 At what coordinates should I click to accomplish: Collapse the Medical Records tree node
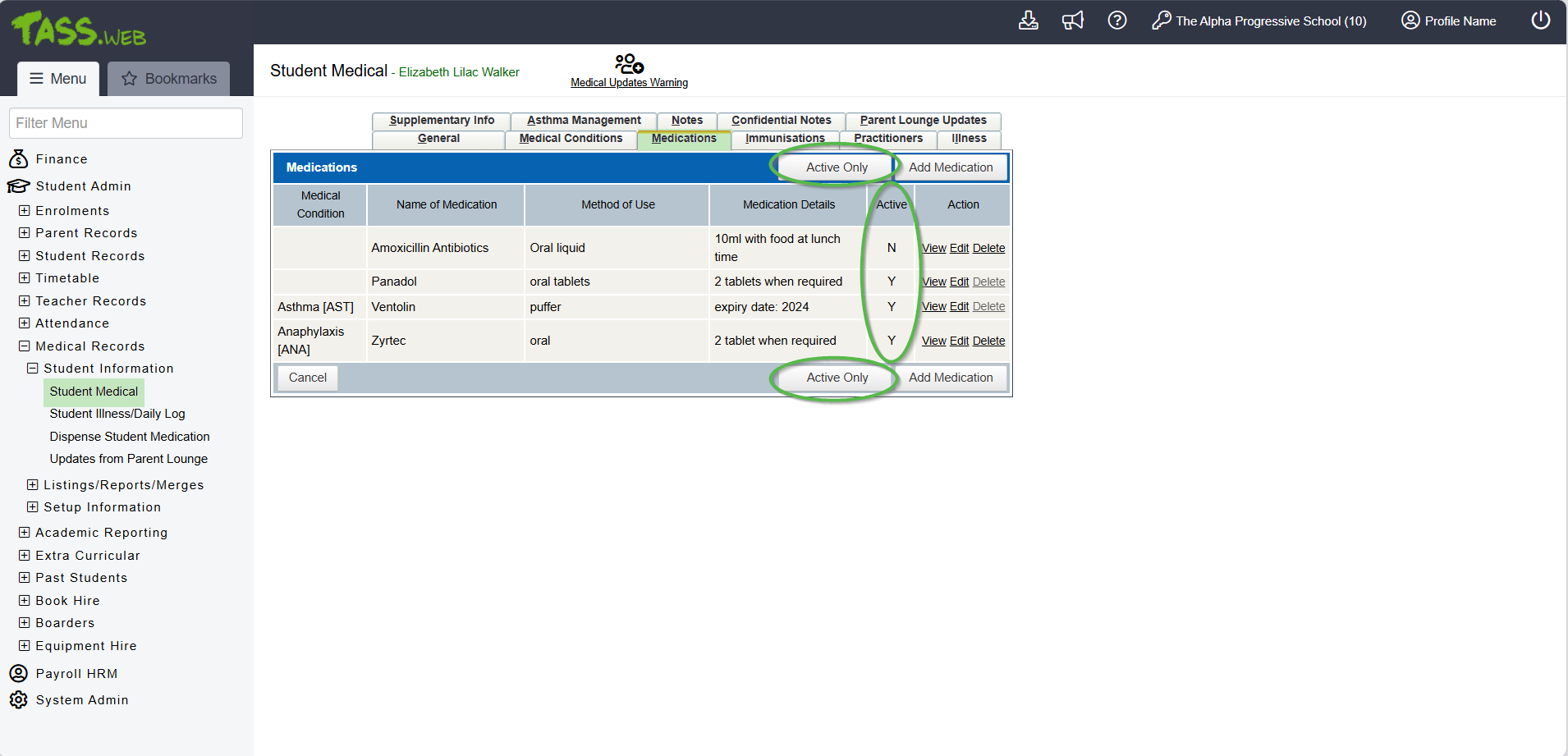point(25,346)
